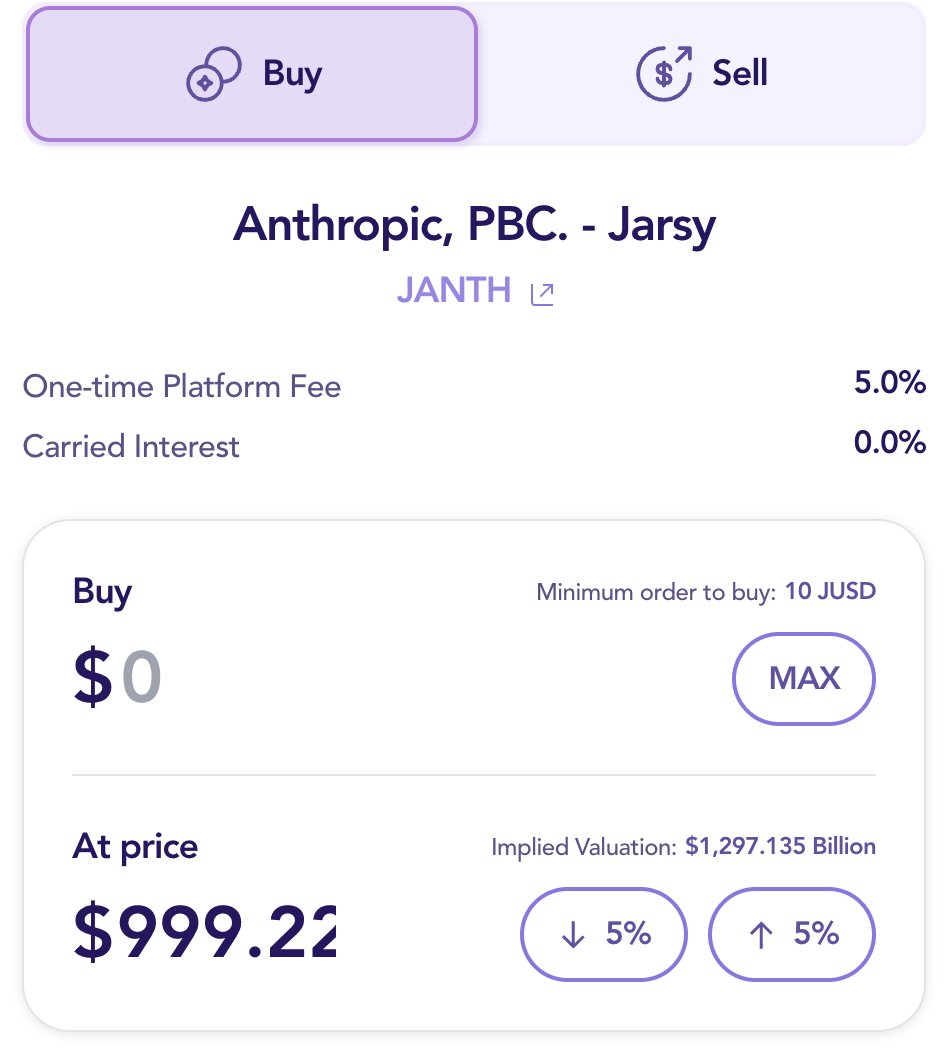Click the 0.0% carried interest value
The image size is (948, 1056).
pyautogui.click(x=889, y=443)
